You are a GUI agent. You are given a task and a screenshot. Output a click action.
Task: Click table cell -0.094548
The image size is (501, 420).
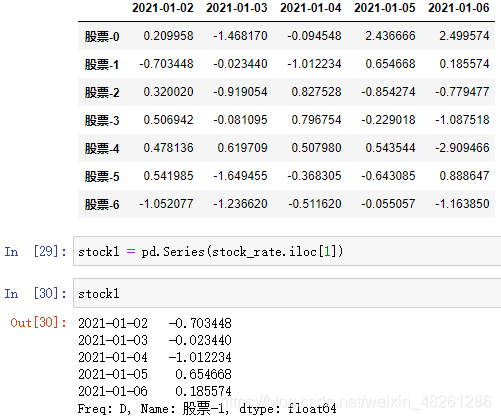click(314, 36)
